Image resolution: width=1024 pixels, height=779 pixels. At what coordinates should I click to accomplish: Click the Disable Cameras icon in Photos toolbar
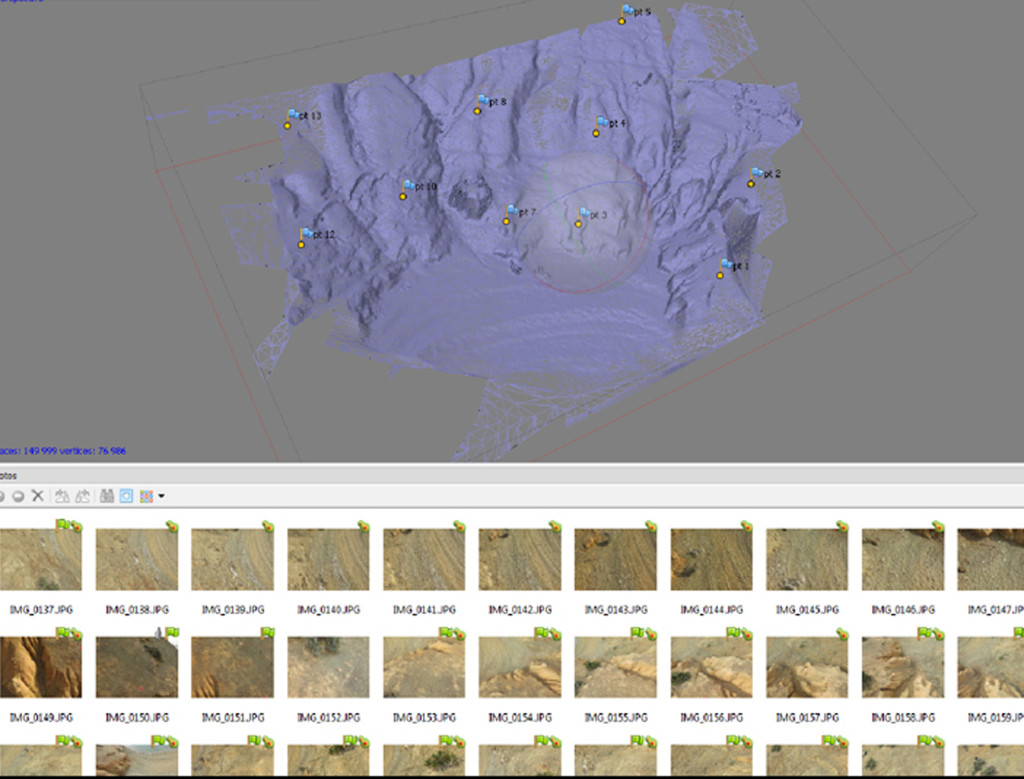(18, 496)
